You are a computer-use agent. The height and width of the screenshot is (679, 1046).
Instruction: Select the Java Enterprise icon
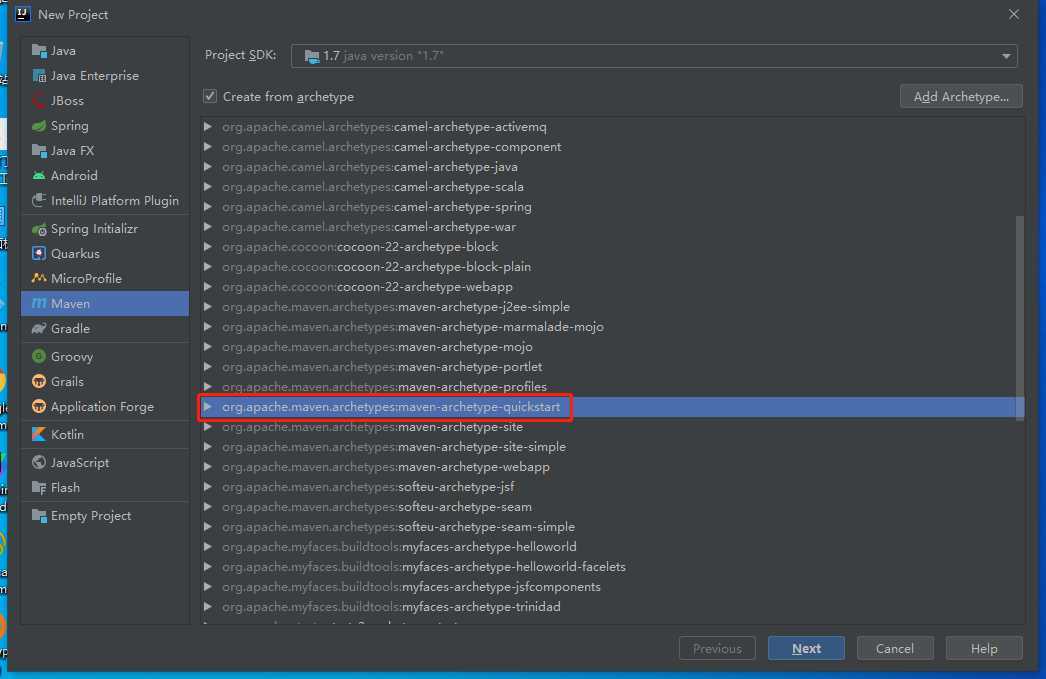(x=39, y=76)
